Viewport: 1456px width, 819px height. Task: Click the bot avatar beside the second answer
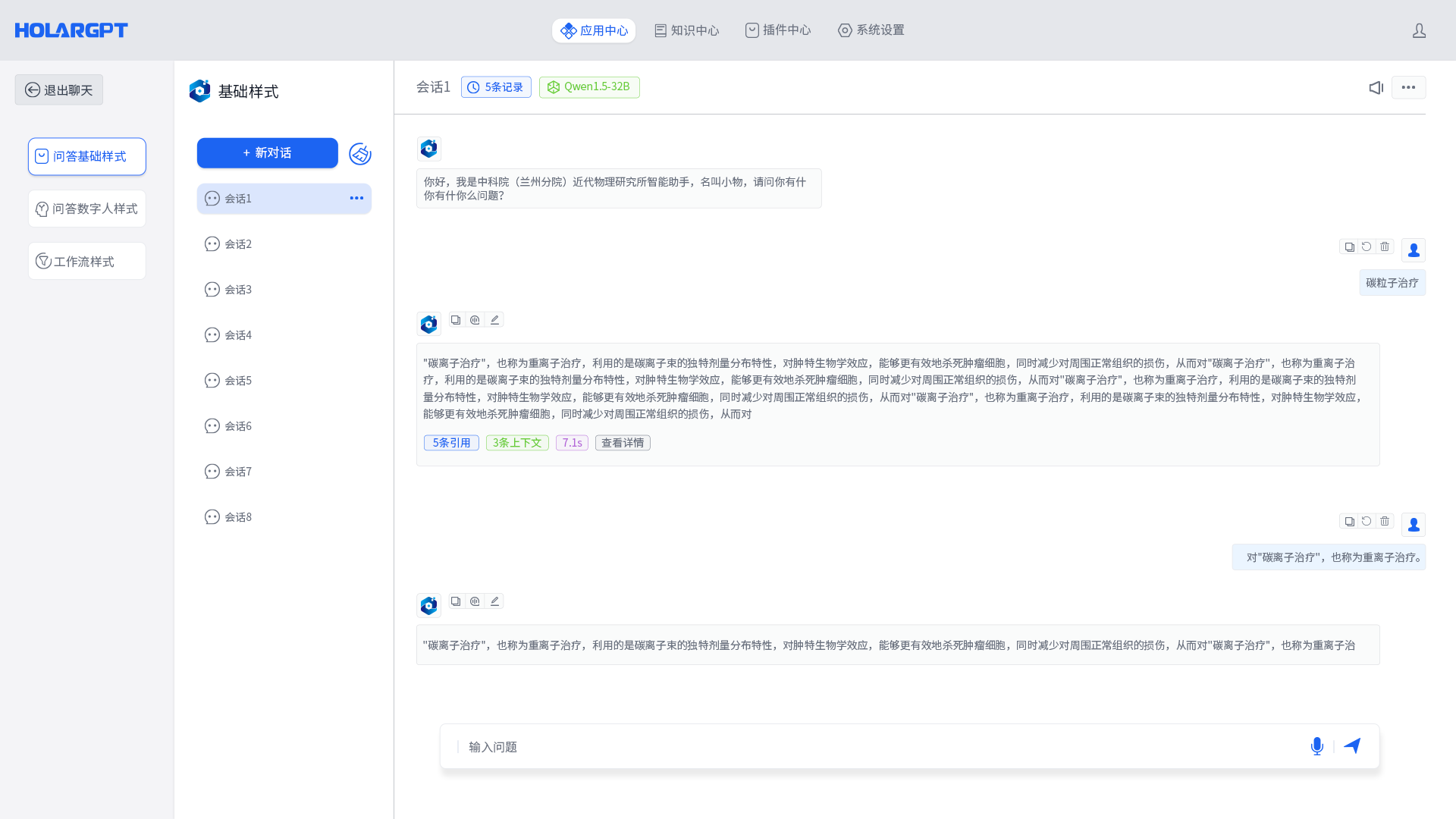coord(429,606)
